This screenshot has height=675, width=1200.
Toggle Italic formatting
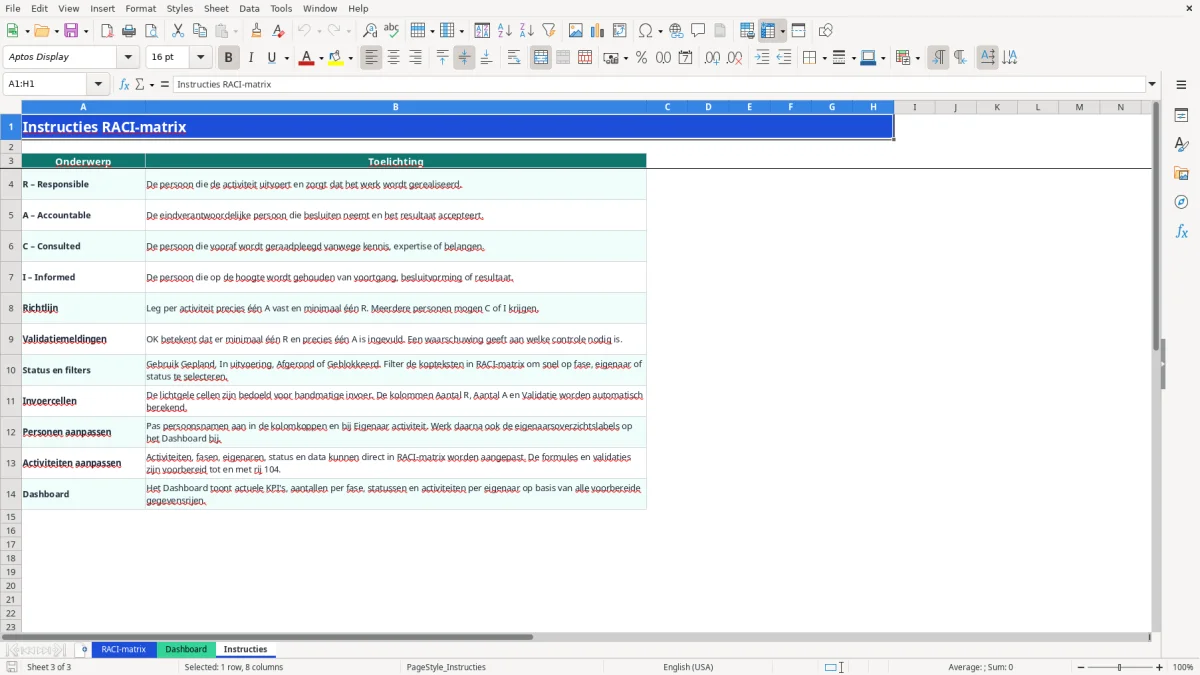[251, 58]
